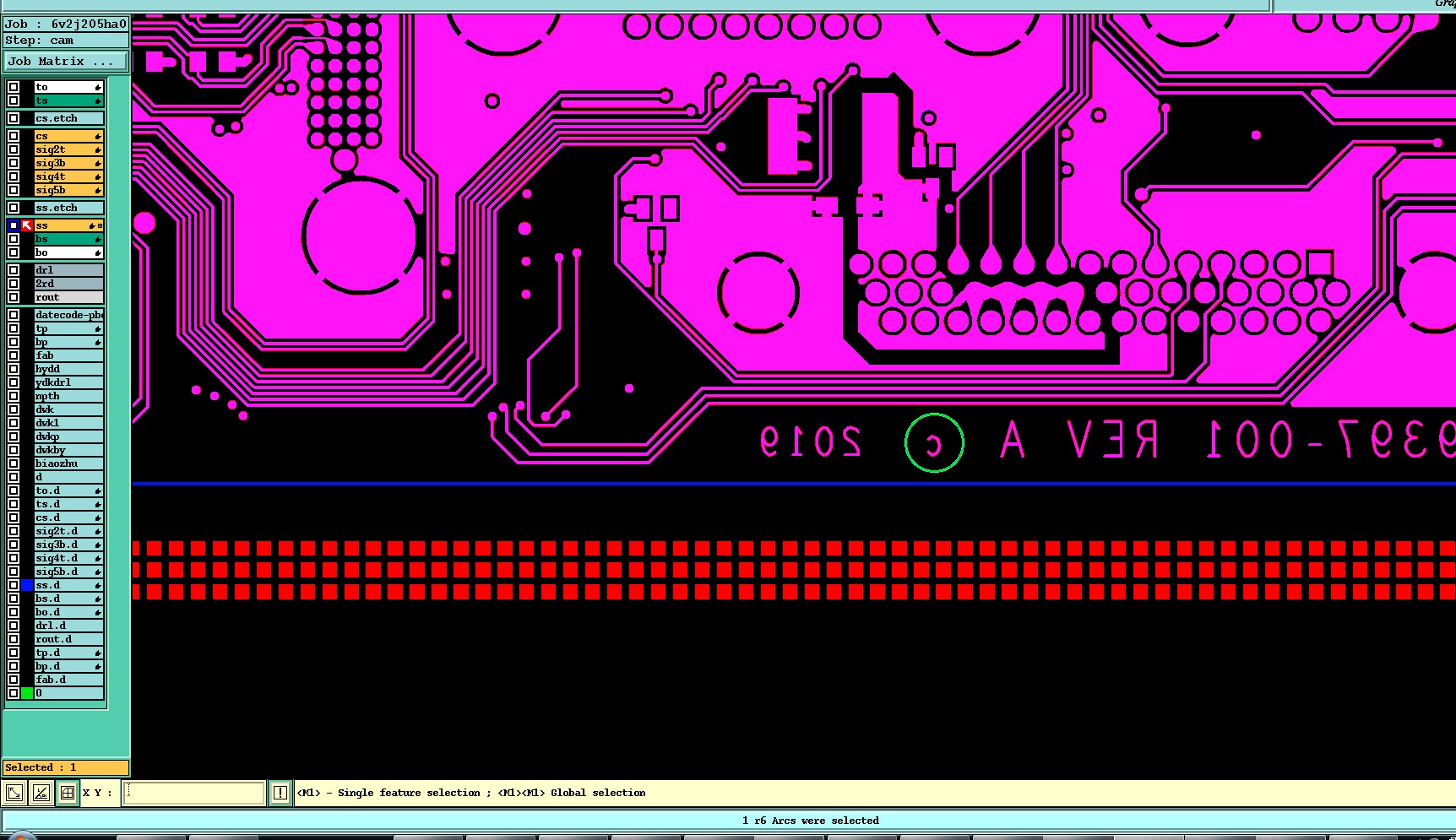The height and width of the screenshot is (840, 1456).
Task: Select the sig5b.d layer name
Action: point(68,572)
